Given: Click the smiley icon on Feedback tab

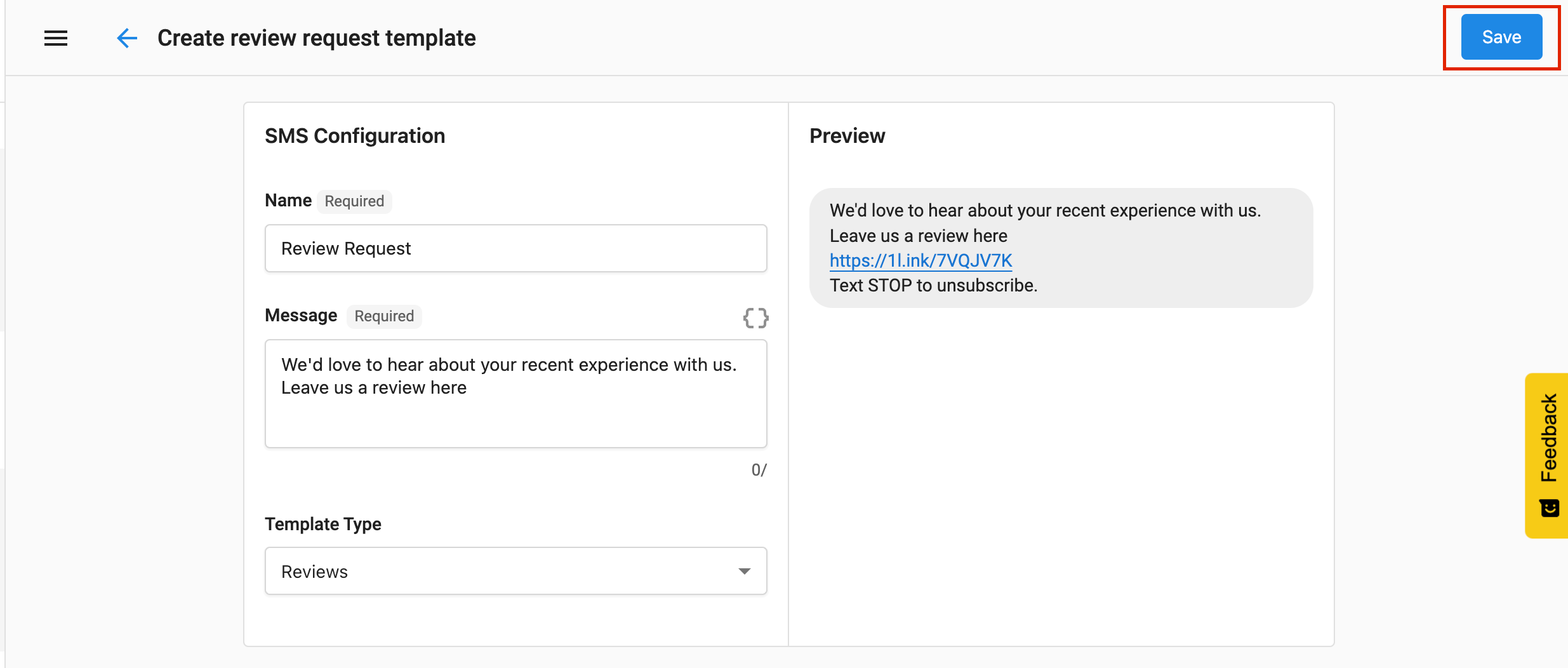Looking at the screenshot, I should click(x=1549, y=509).
